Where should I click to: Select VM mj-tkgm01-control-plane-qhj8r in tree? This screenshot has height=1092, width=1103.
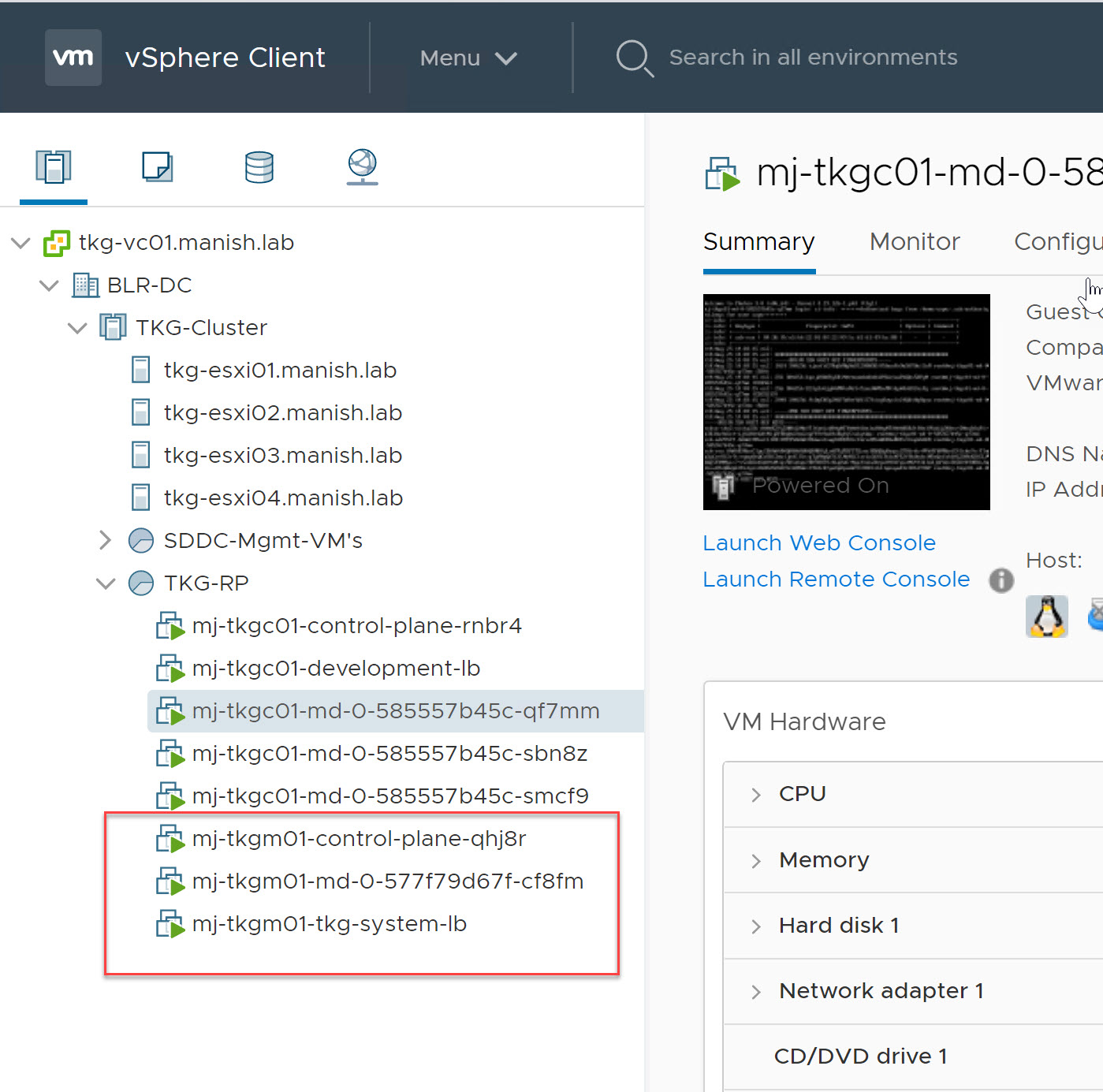(x=359, y=839)
